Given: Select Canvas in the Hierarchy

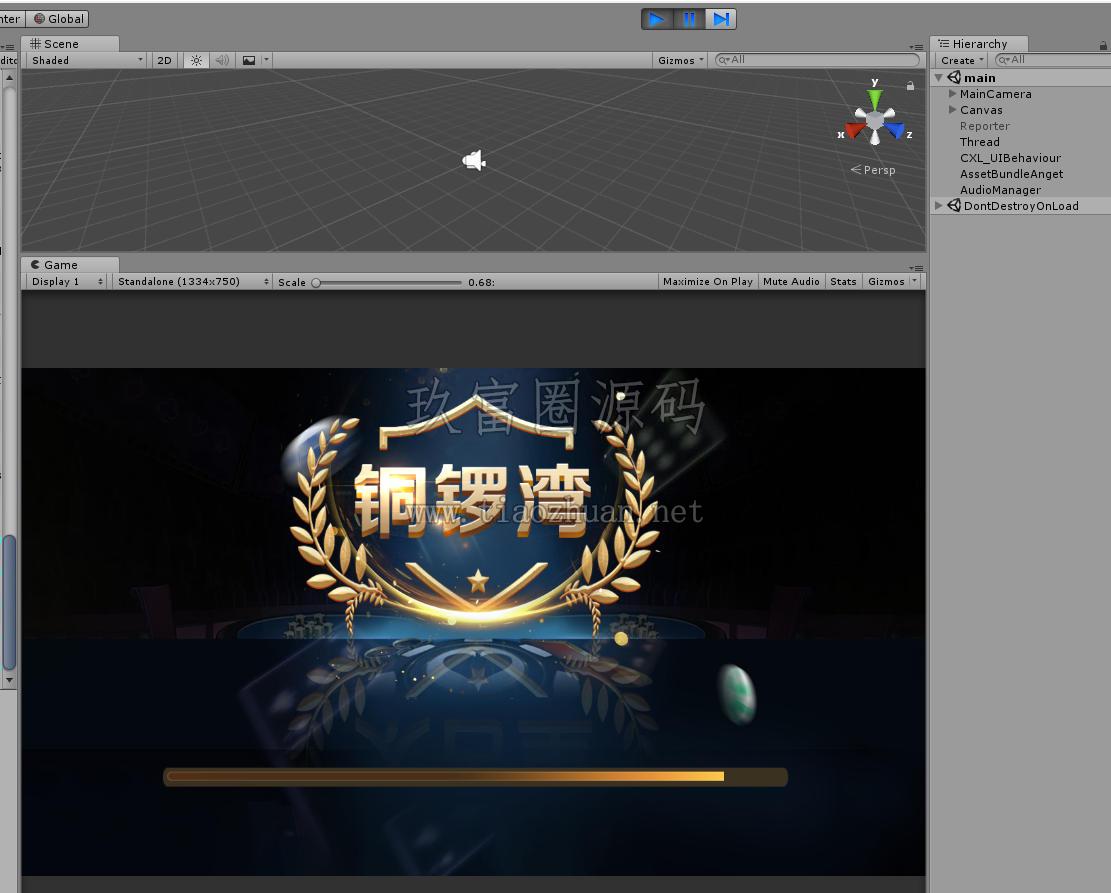Looking at the screenshot, I should (x=981, y=110).
